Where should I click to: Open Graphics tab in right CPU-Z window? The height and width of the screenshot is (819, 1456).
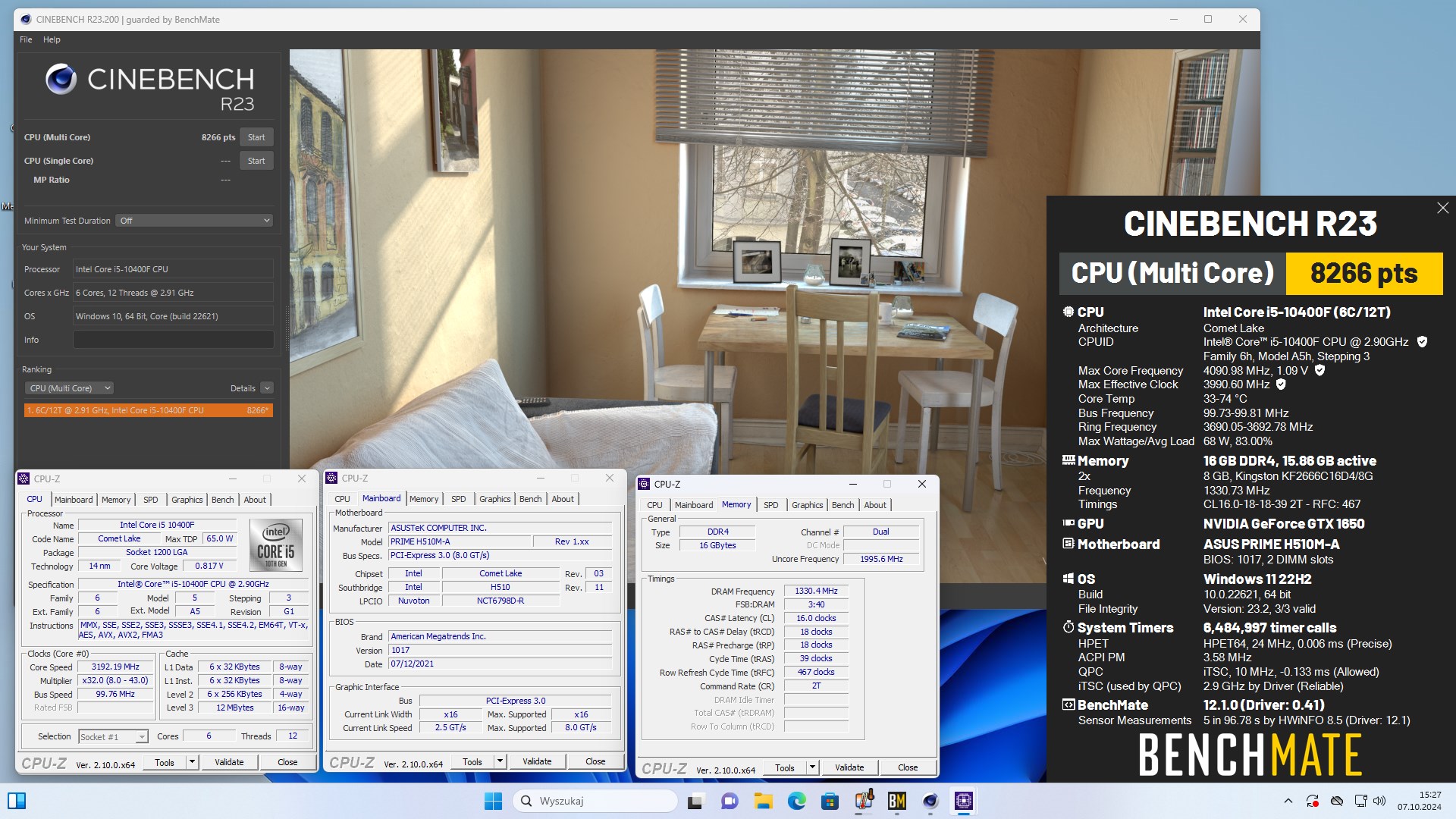point(808,505)
